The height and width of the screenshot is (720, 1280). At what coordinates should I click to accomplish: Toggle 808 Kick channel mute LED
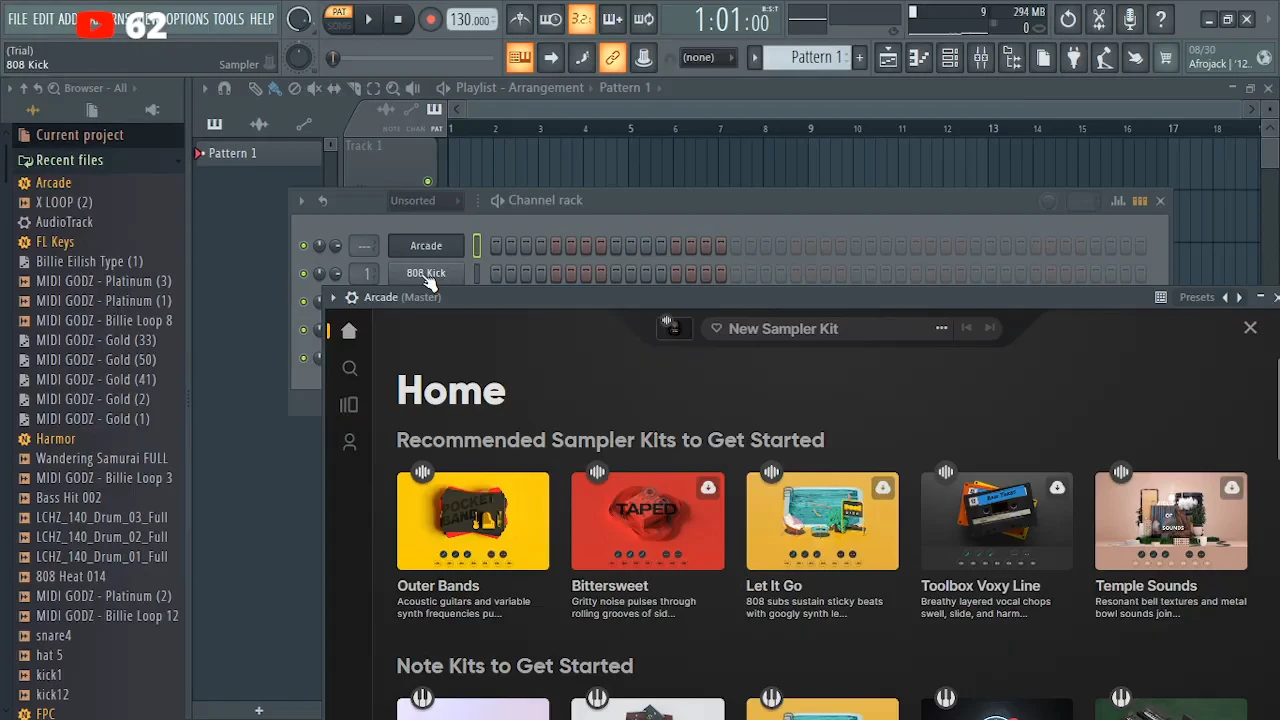point(303,273)
